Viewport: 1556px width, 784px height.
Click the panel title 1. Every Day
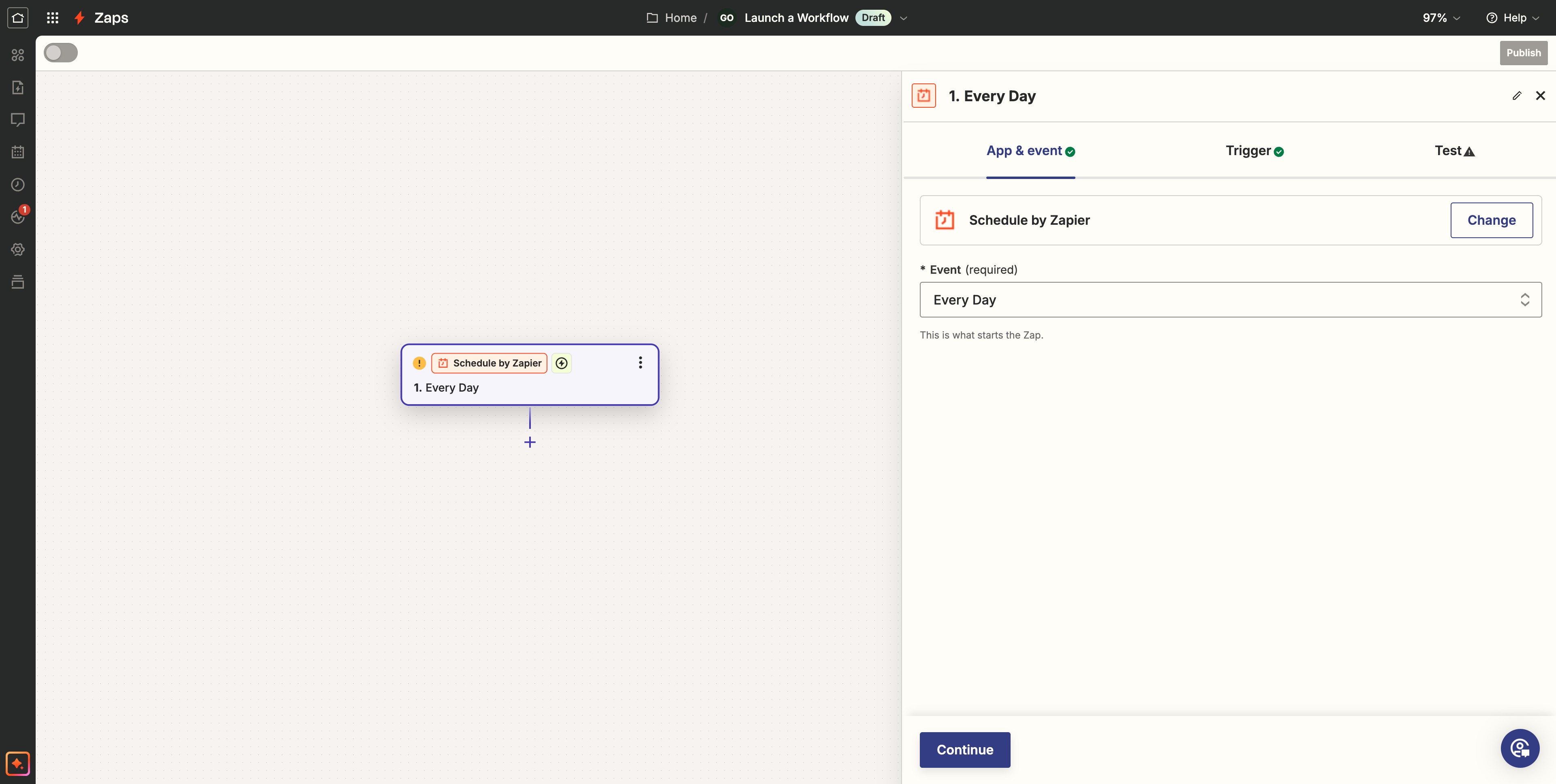992,96
